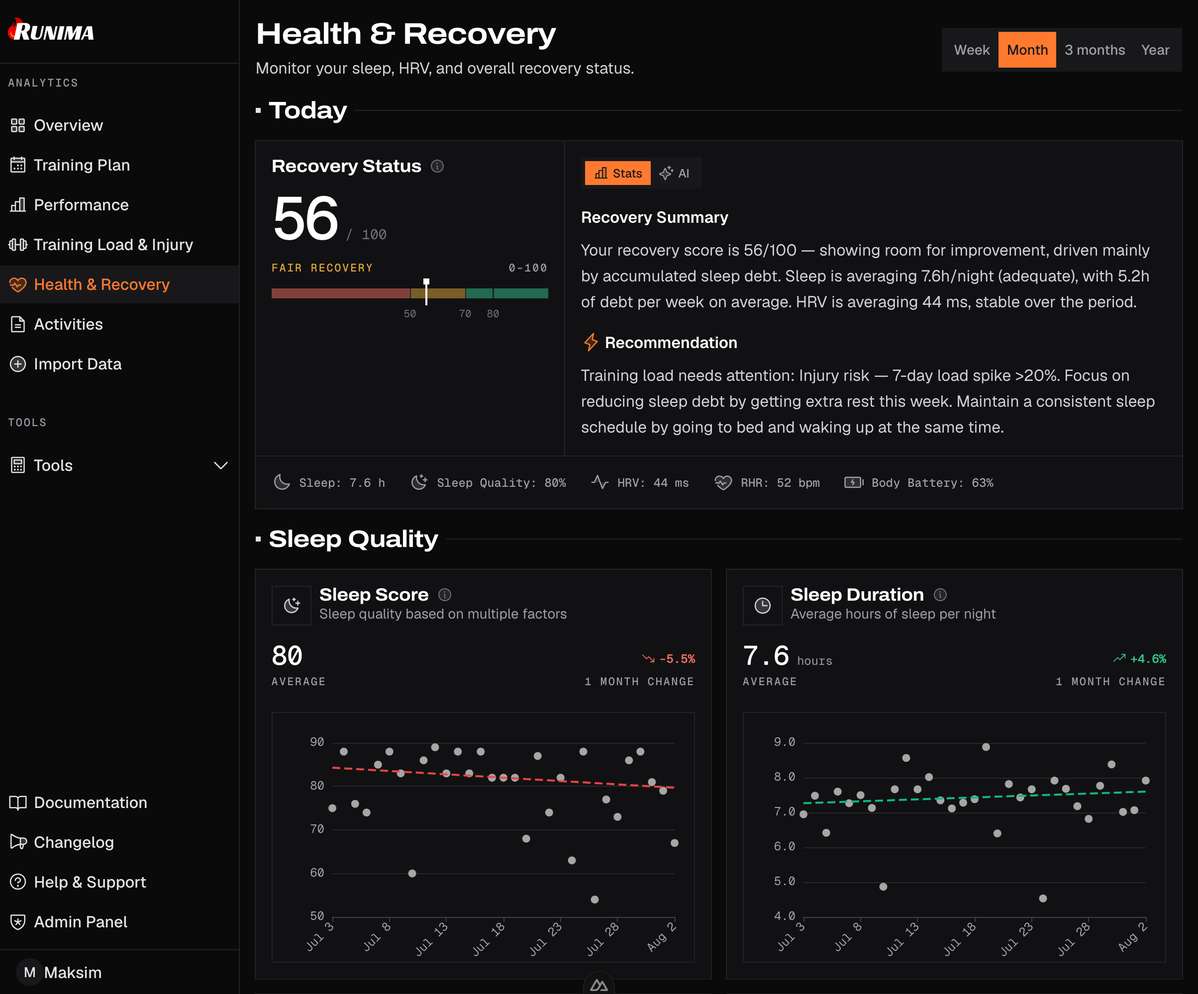Switch recovery view to Stats
Image resolution: width=1198 pixels, height=994 pixels.
[x=618, y=173]
